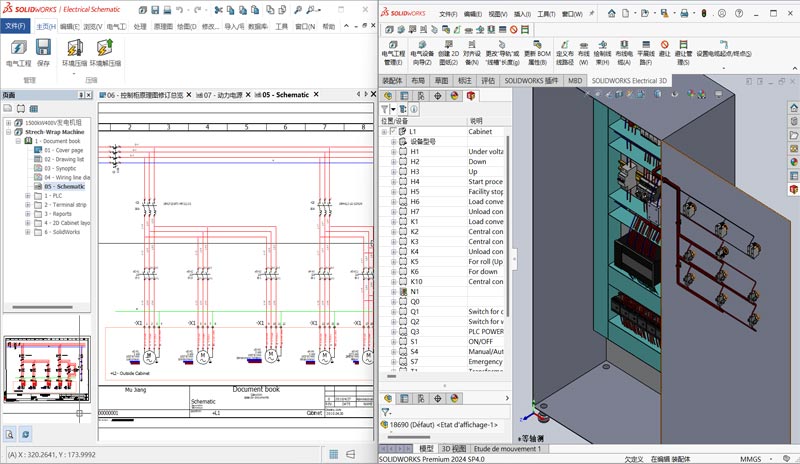Open 文件(F) menu in Electrical Schematic
This screenshot has height=464, width=800.
tap(15, 26)
